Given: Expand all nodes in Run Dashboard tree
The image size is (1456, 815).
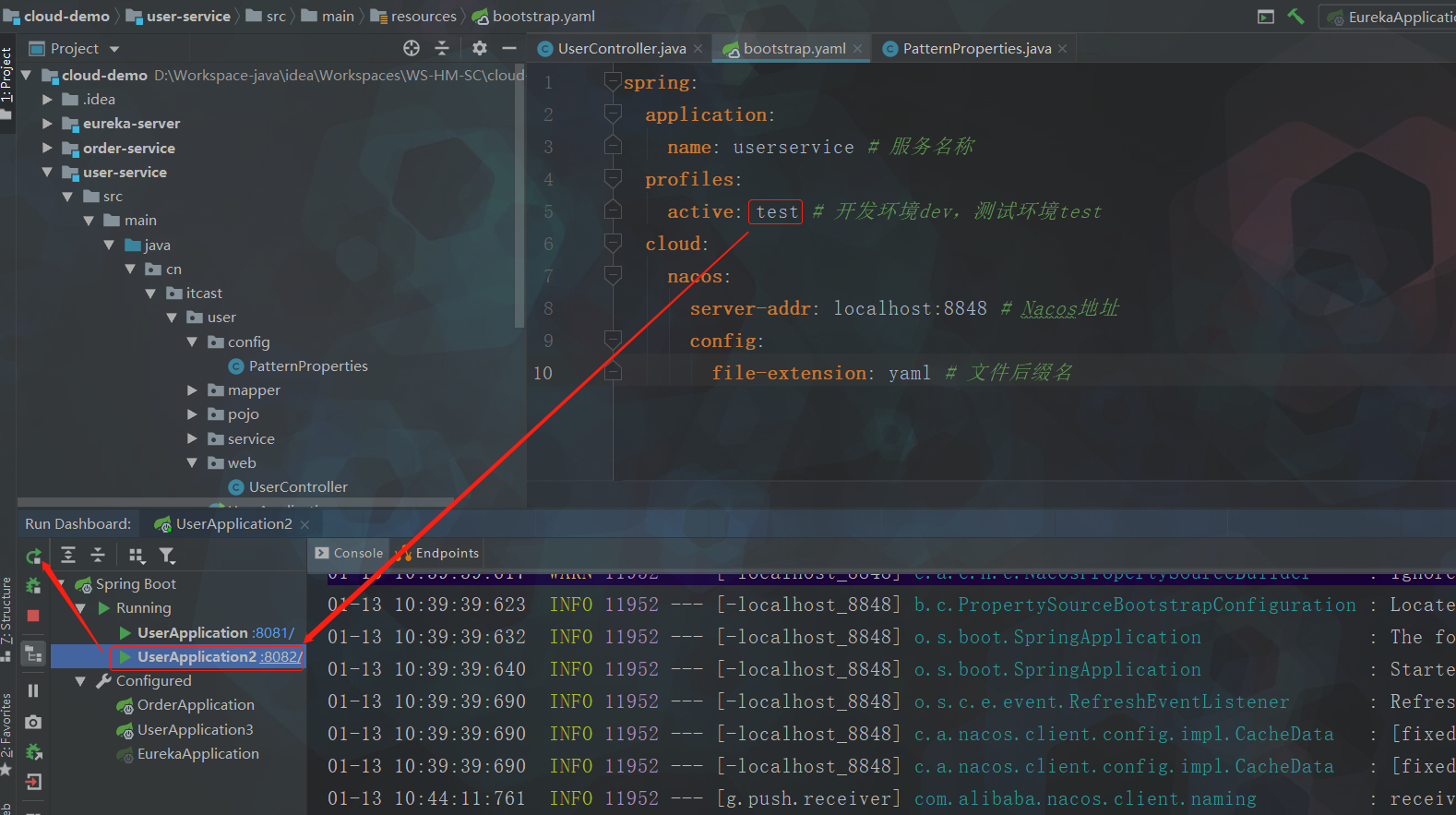Looking at the screenshot, I should (68, 555).
